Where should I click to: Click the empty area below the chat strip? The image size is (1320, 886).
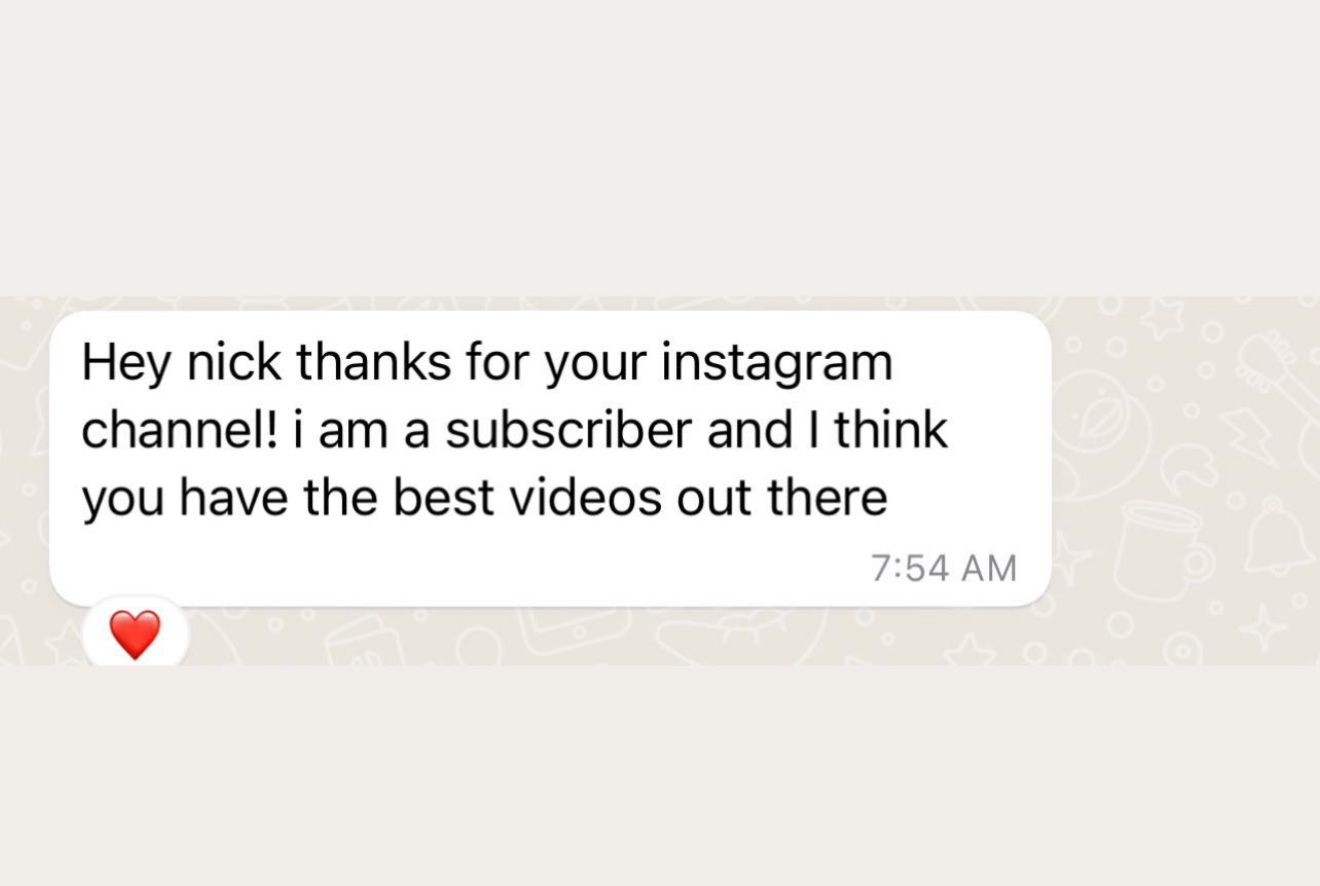(660, 776)
